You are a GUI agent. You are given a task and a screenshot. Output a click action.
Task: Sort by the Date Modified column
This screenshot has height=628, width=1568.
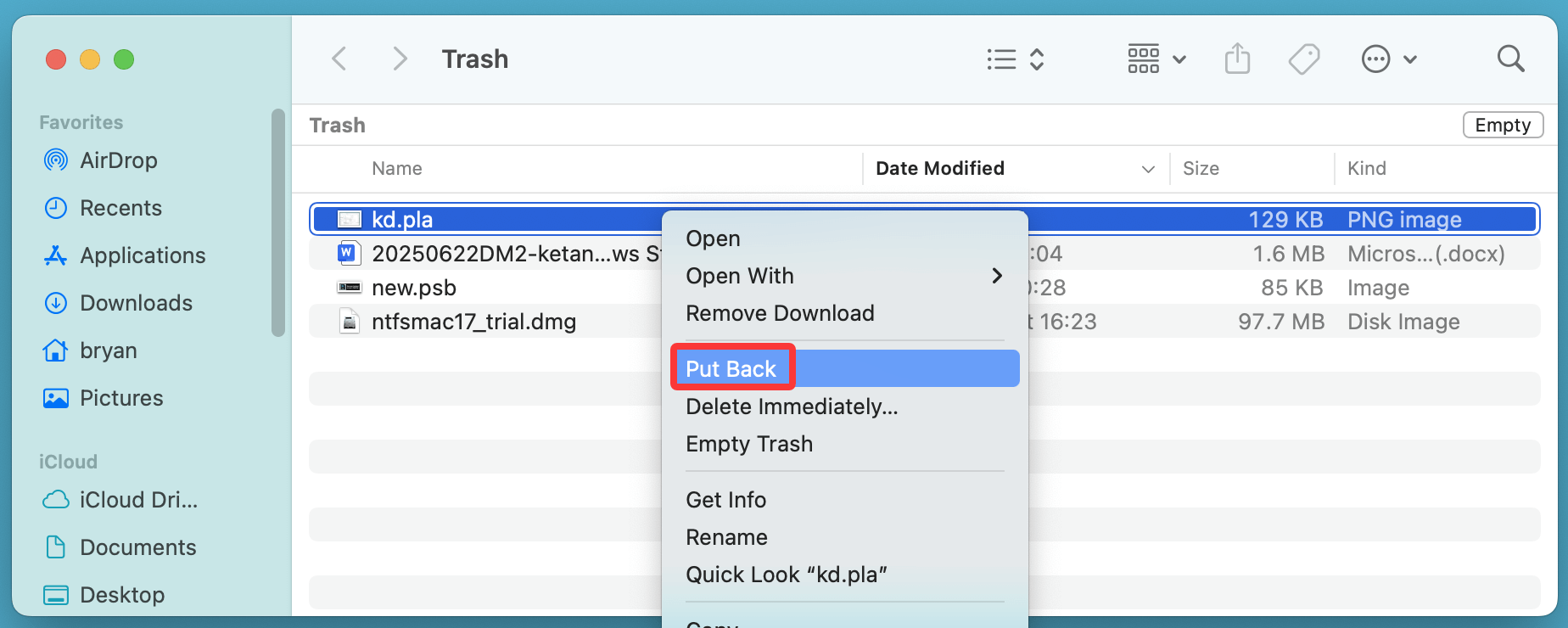940,168
